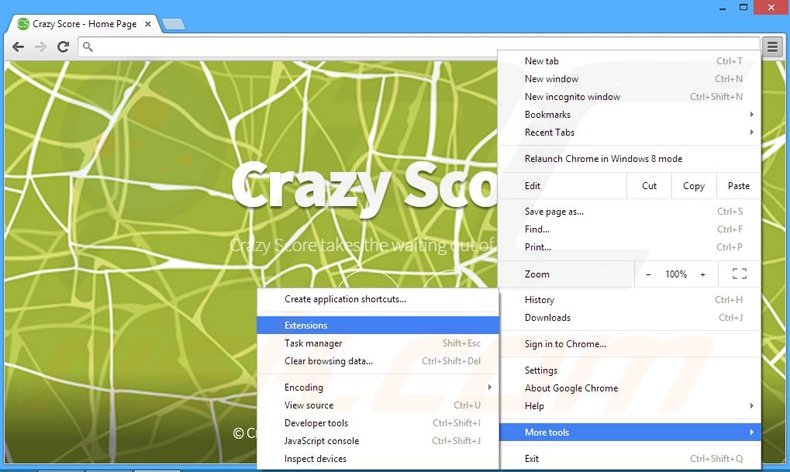
Task: Choose Clear browsing data...
Action: pyautogui.click(x=378, y=361)
